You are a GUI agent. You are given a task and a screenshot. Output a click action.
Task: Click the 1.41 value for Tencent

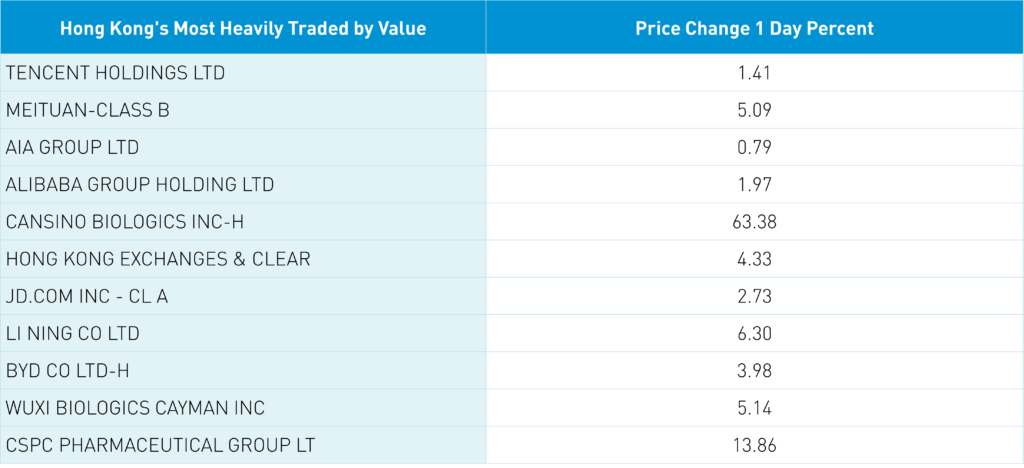pos(754,73)
